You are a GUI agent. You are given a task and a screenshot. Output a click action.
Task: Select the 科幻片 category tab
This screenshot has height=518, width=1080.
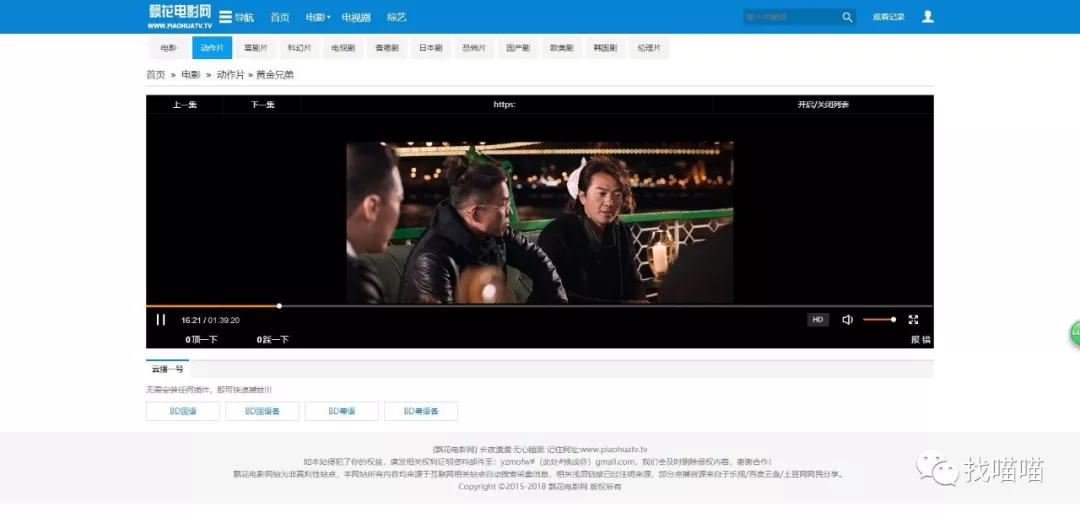click(x=300, y=48)
